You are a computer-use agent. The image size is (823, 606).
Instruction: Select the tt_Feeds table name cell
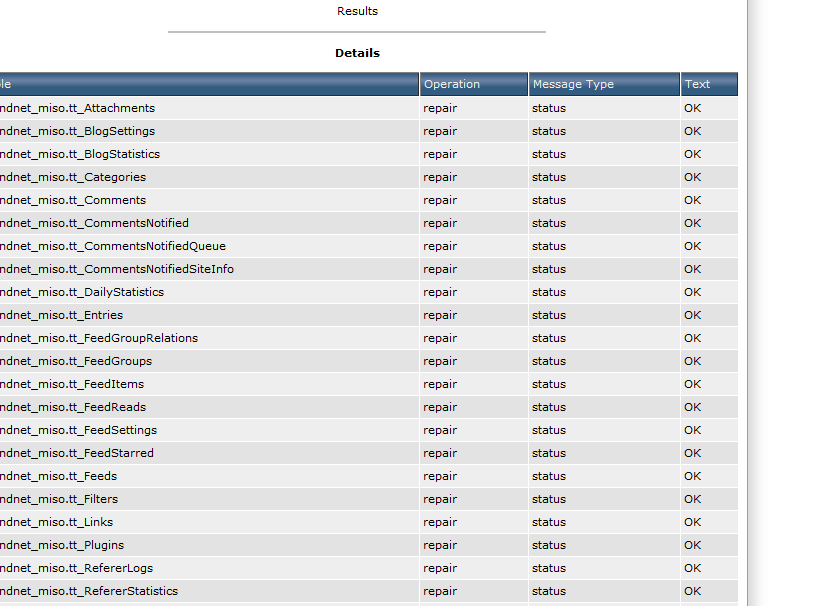tap(209, 476)
